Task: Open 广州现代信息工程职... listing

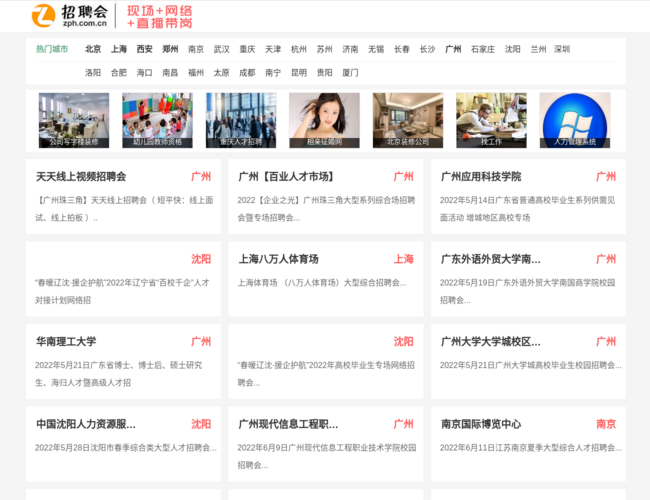Action: 288,424
